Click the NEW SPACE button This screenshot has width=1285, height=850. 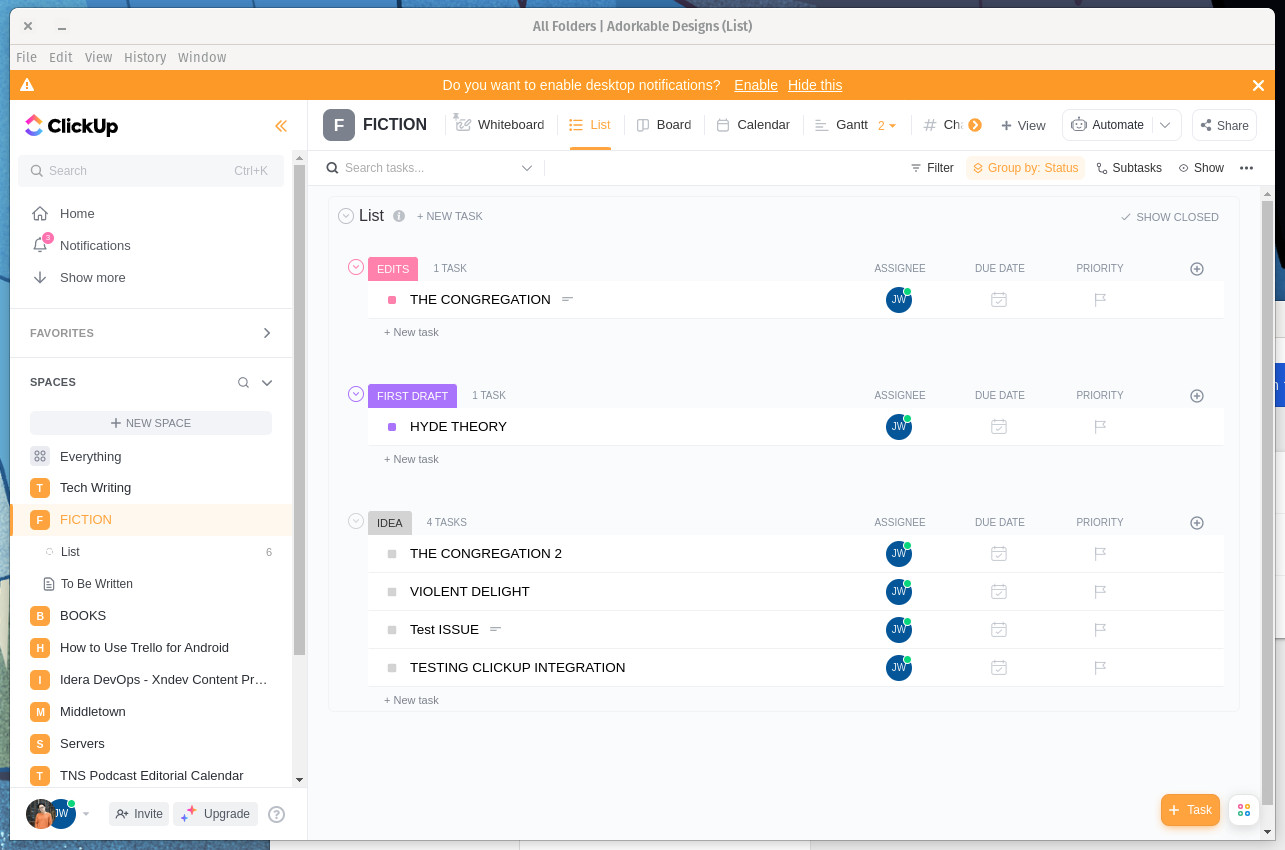click(151, 423)
